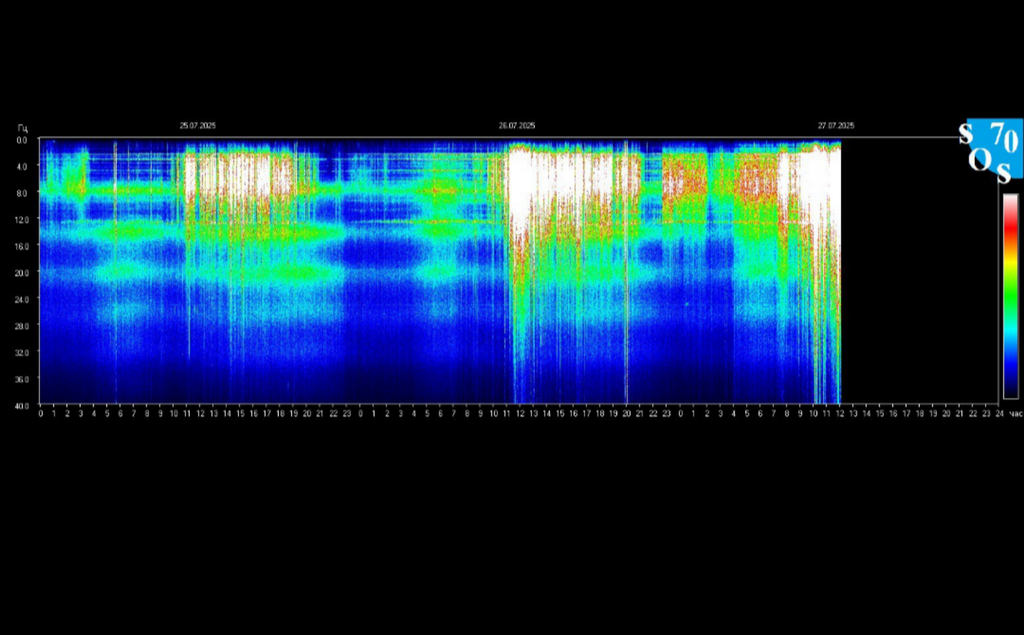Click the final hour 24 tick on time axis
Viewport: 1024px width, 635px height.
point(999,412)
